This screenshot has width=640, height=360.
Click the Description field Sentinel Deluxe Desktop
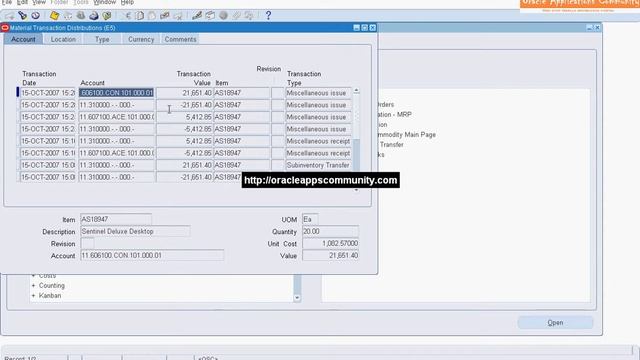tap(135, 231)
